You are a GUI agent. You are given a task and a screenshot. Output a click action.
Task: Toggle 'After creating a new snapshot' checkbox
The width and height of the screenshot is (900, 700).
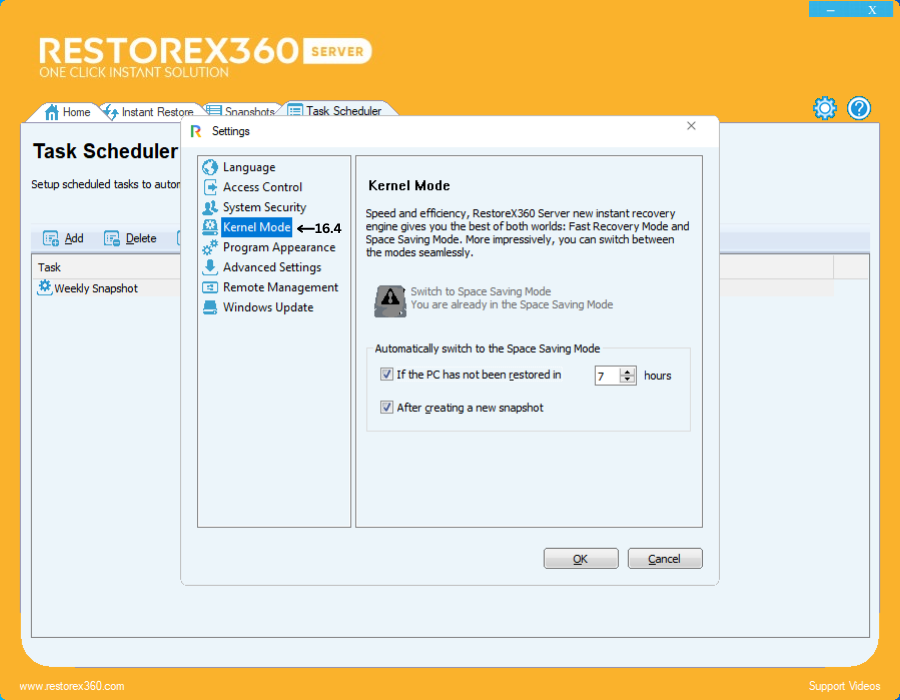[386, 407]
